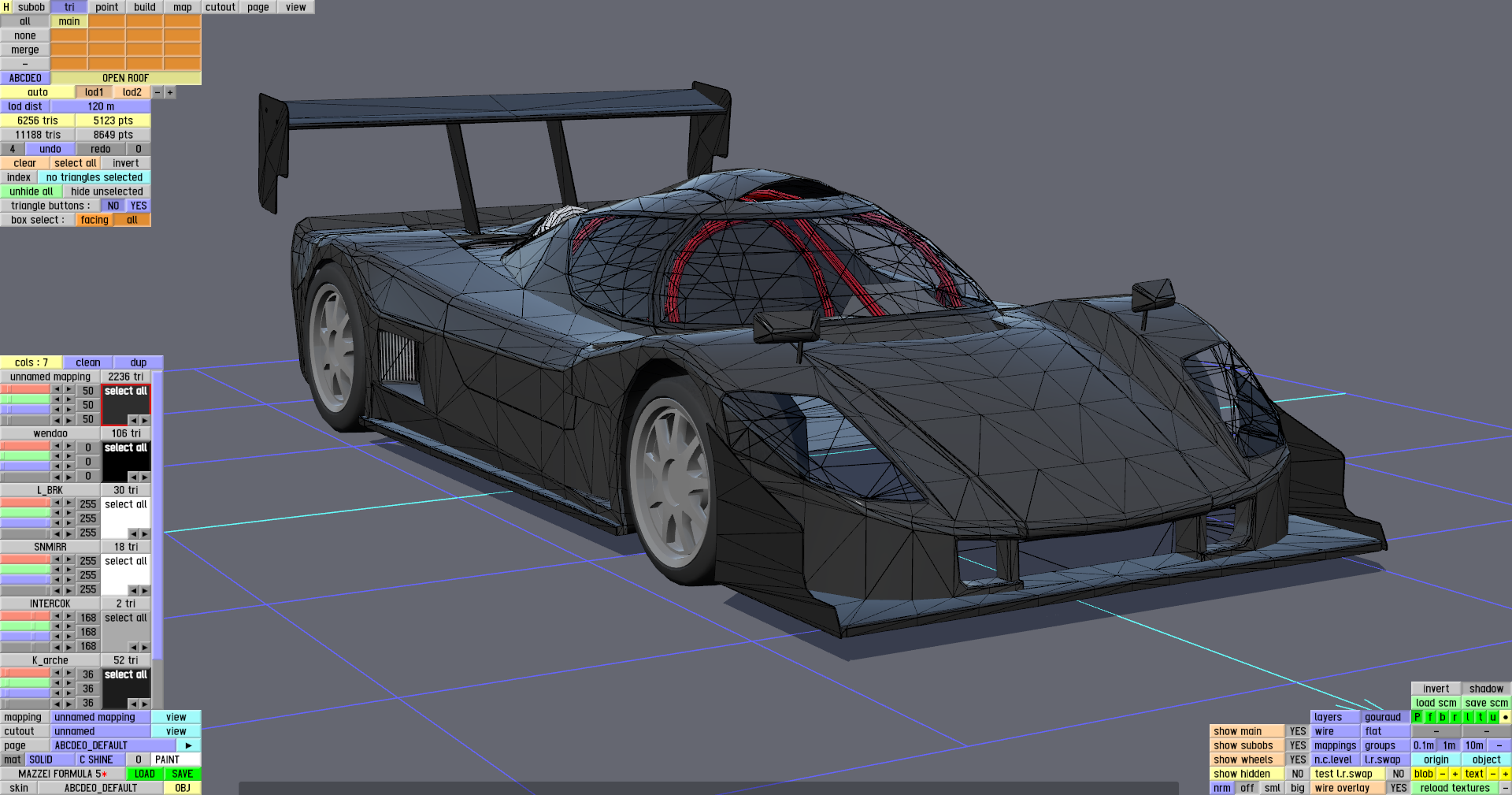Open the cutout tab in top bar
This screenshot has width=1512, height=795.
point(220,7)
